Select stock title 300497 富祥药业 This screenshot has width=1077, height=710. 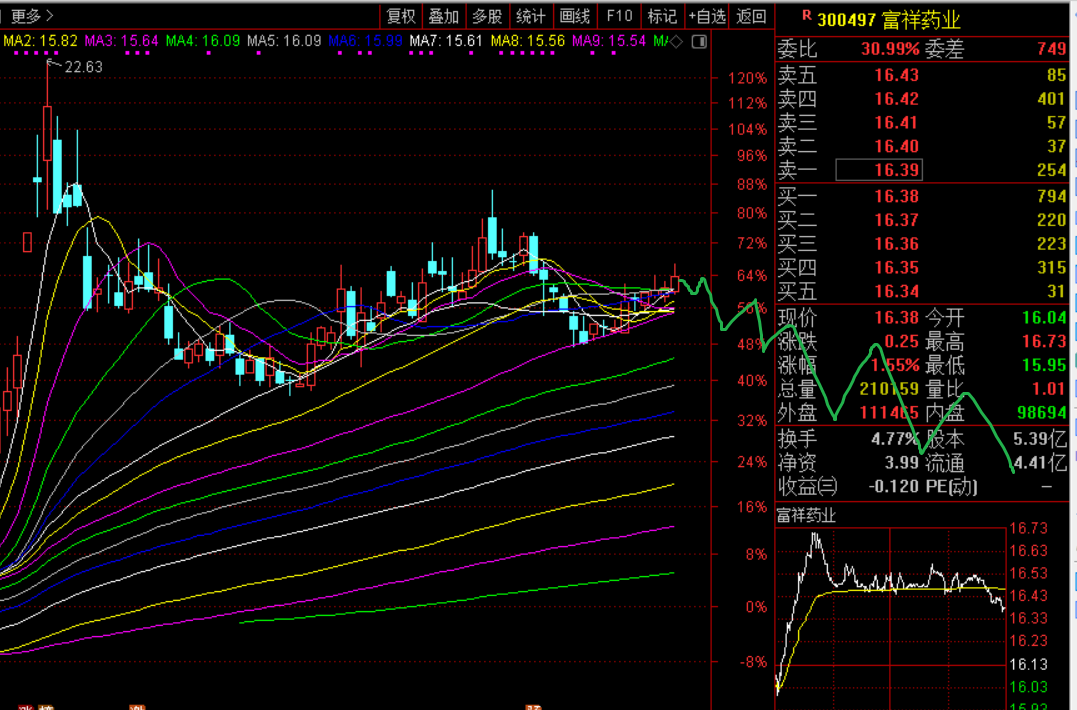tap(888, 19)
